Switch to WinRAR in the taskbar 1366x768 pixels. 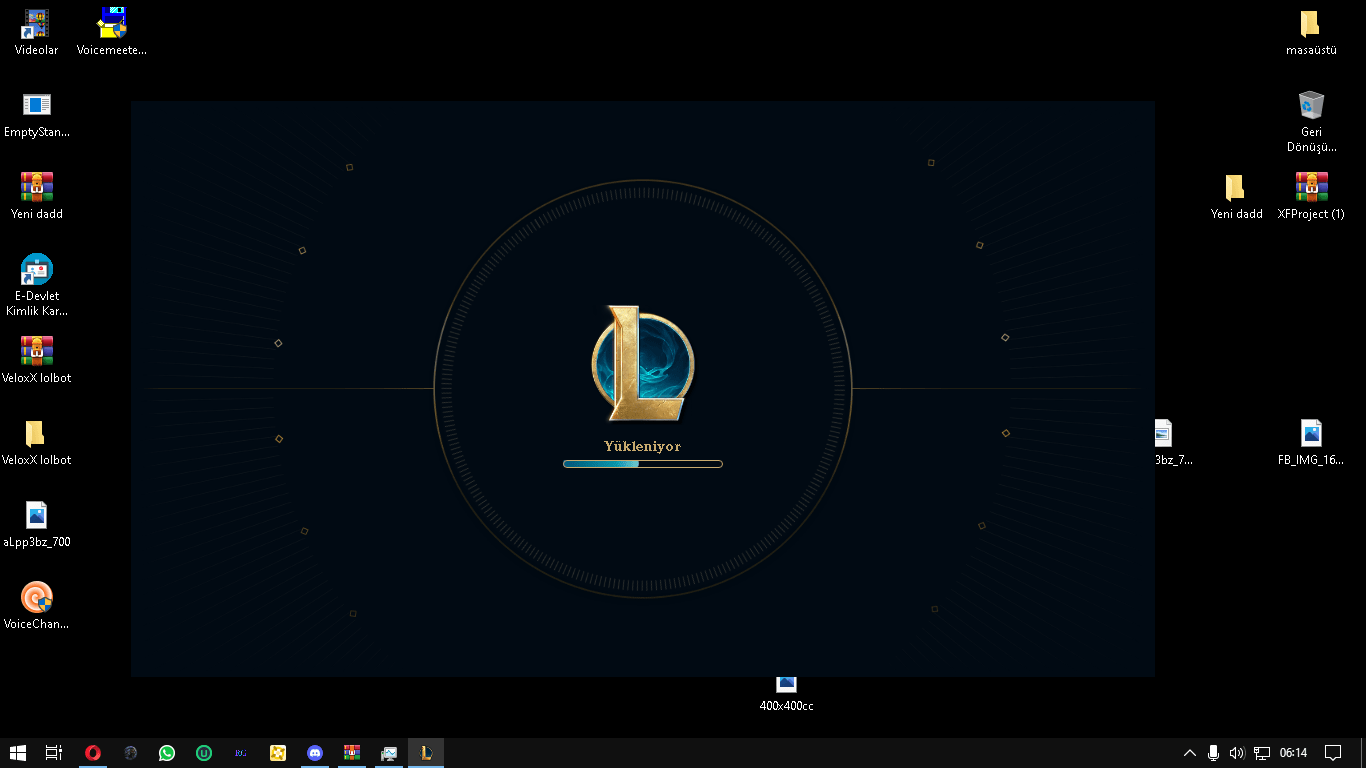click(x=352, y=753)
